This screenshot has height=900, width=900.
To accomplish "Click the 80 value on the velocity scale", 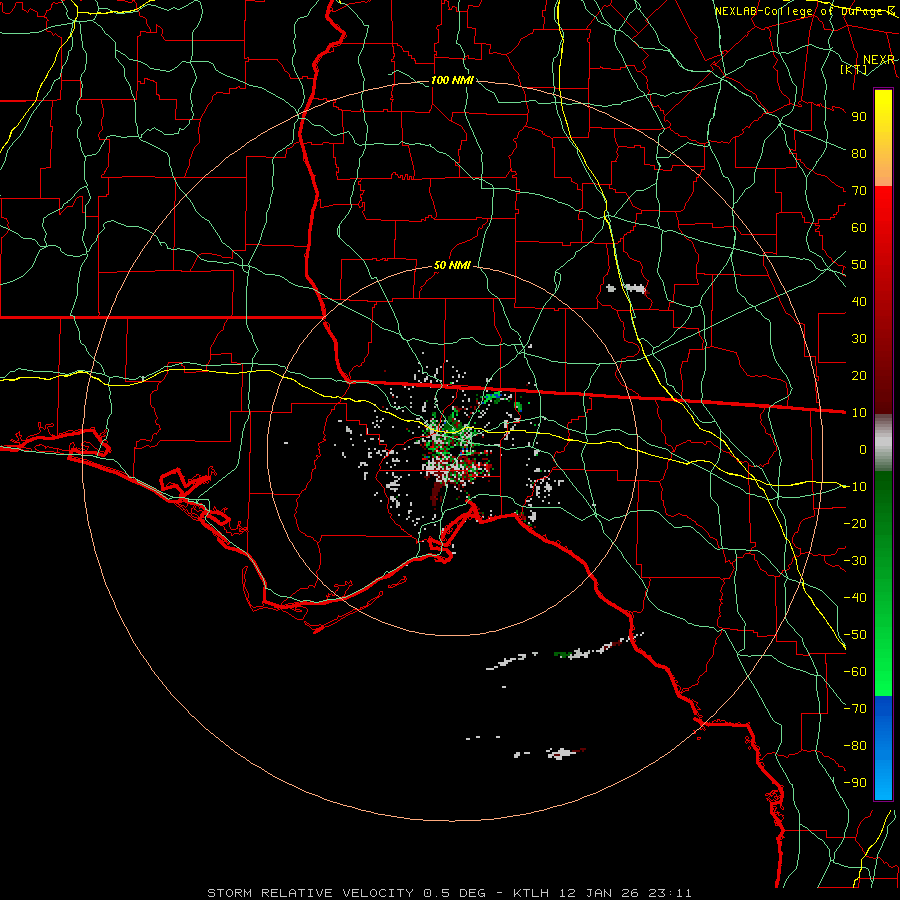I will coord(859,154).
